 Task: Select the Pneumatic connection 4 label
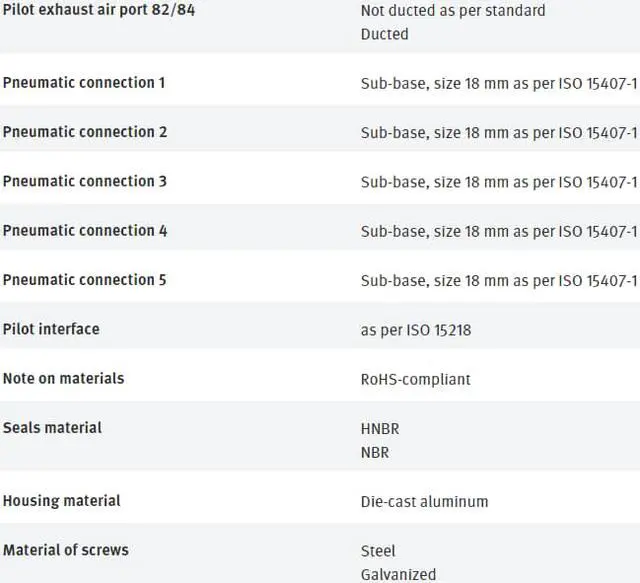point(85,230)
